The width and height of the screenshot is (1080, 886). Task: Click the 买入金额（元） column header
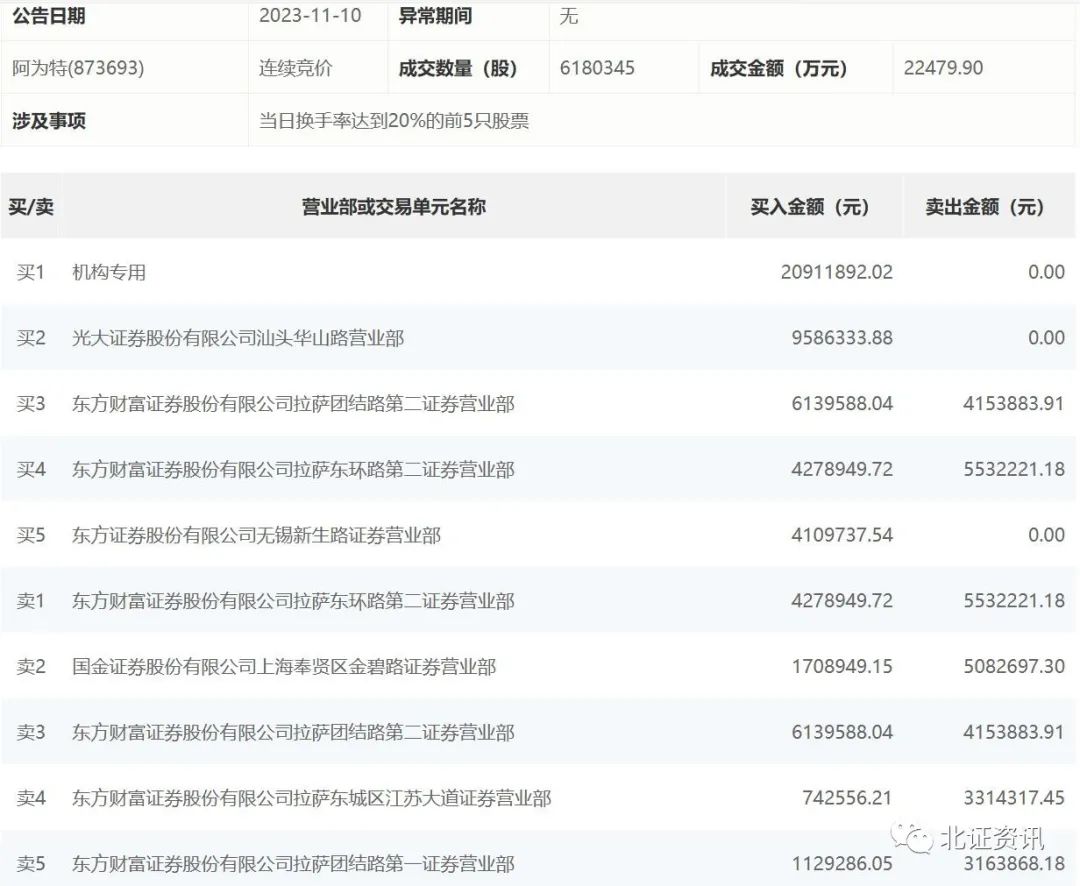click(x=811, y=206)
